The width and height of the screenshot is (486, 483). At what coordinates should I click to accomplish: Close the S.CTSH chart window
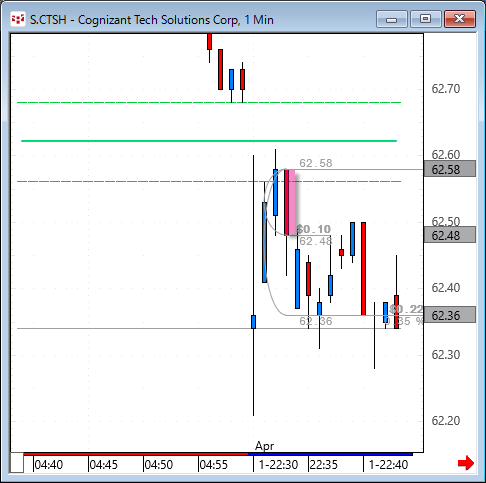coord(460,19)
